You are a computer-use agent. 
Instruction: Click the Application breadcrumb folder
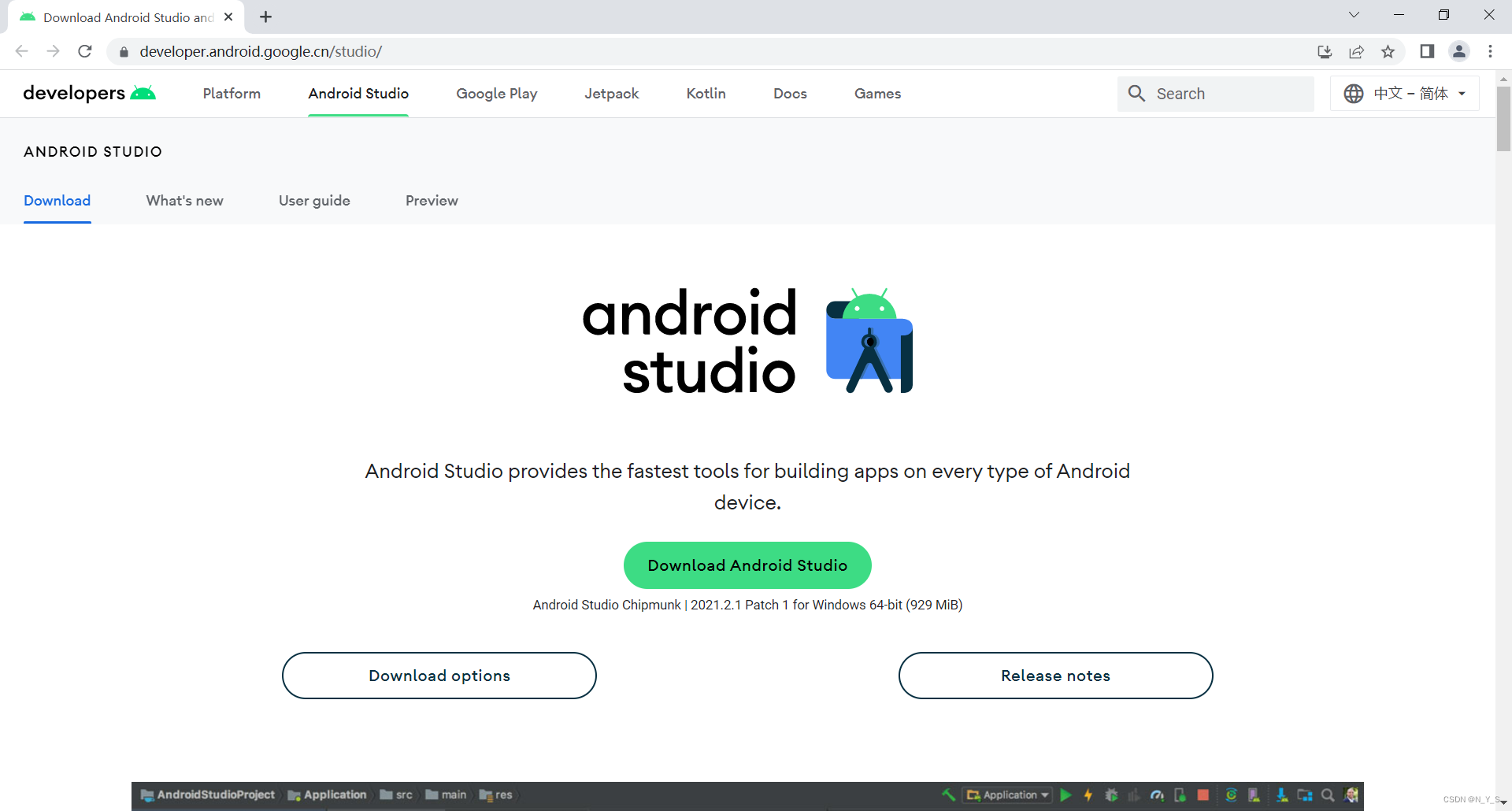328,795
